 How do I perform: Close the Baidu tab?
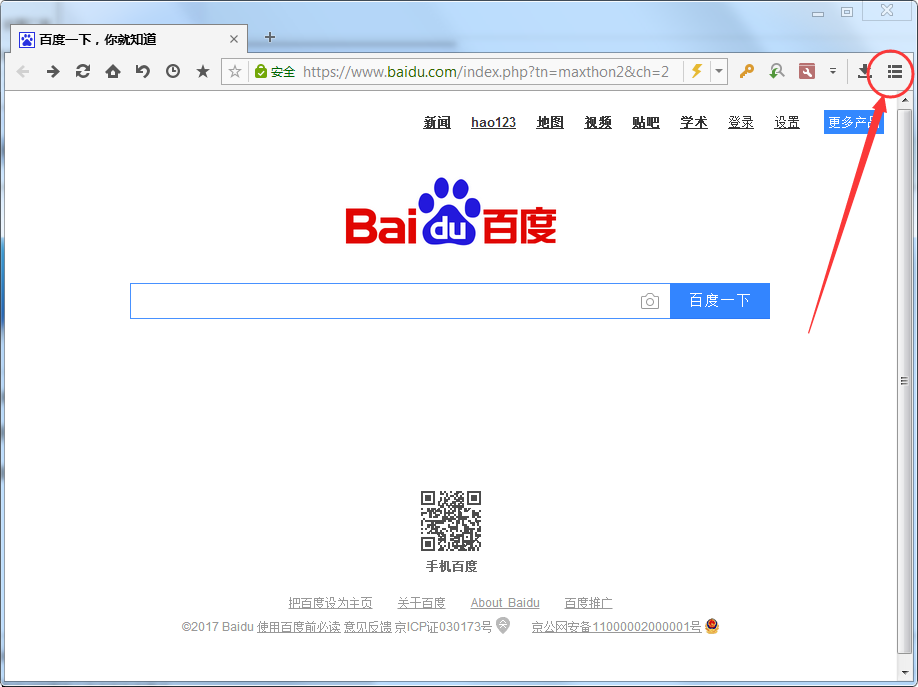coord(234,39)
